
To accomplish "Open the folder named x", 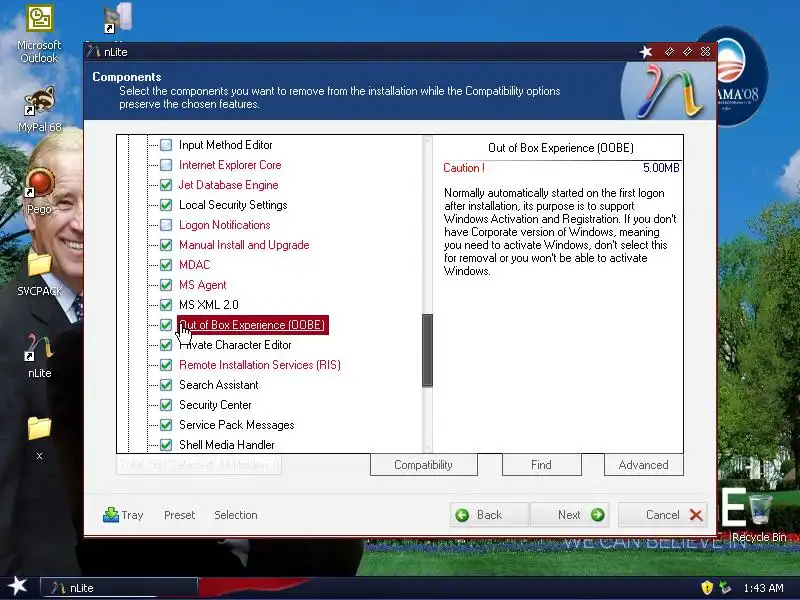I will pyautogui.click(x=39, y=438).
